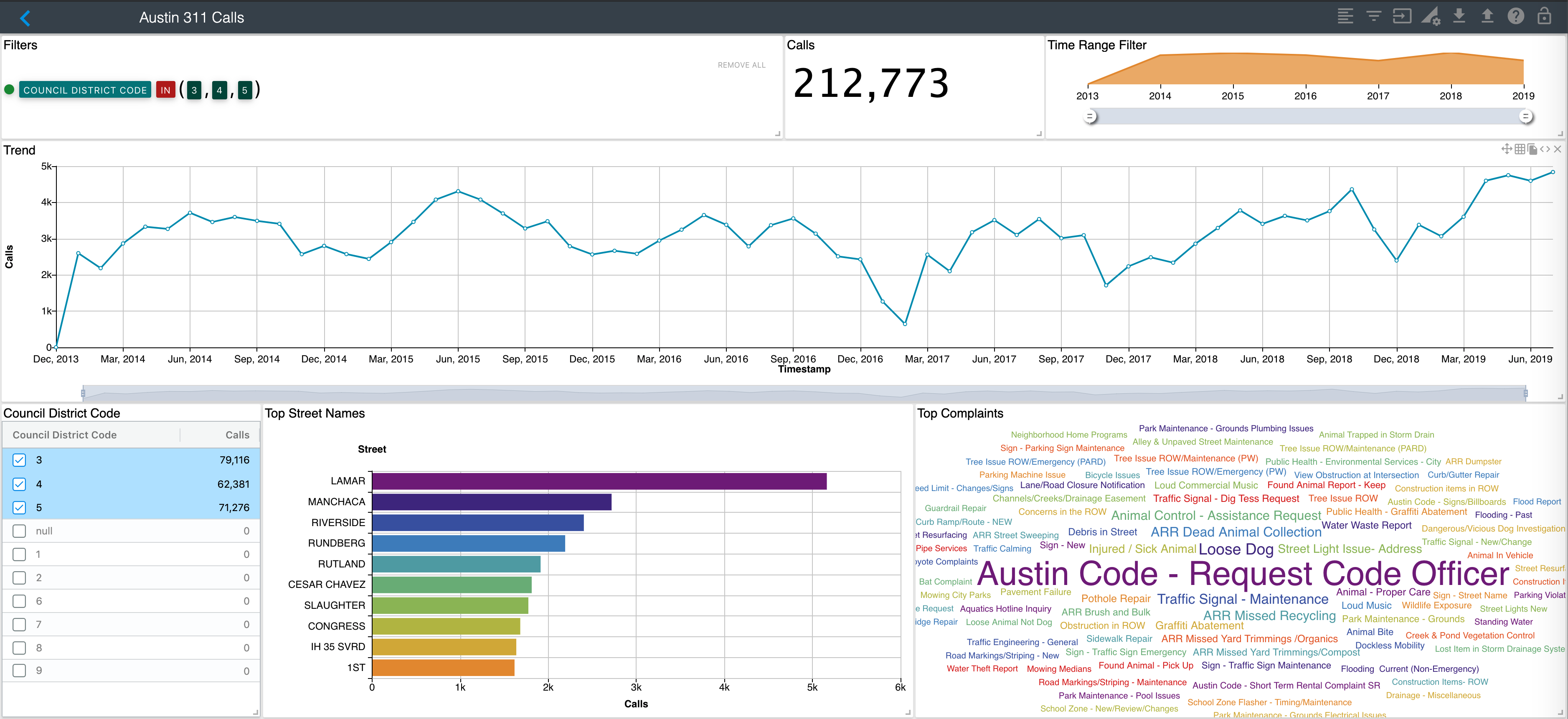Check the district 9 checkbox

(20, 670)
